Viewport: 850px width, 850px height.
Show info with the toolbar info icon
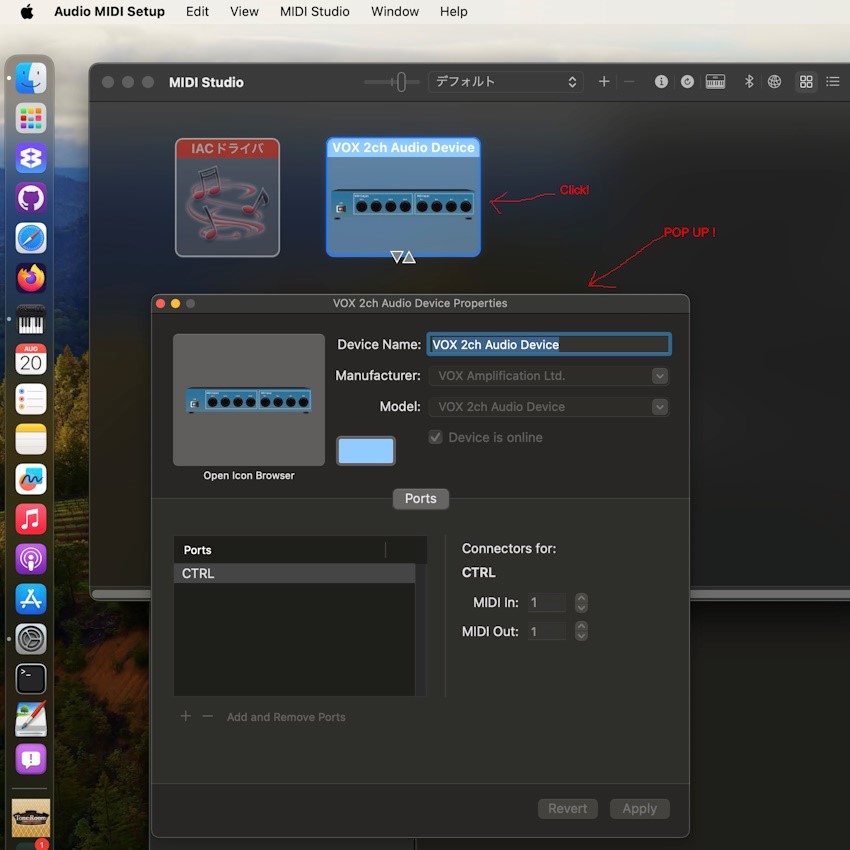[661, 82]
